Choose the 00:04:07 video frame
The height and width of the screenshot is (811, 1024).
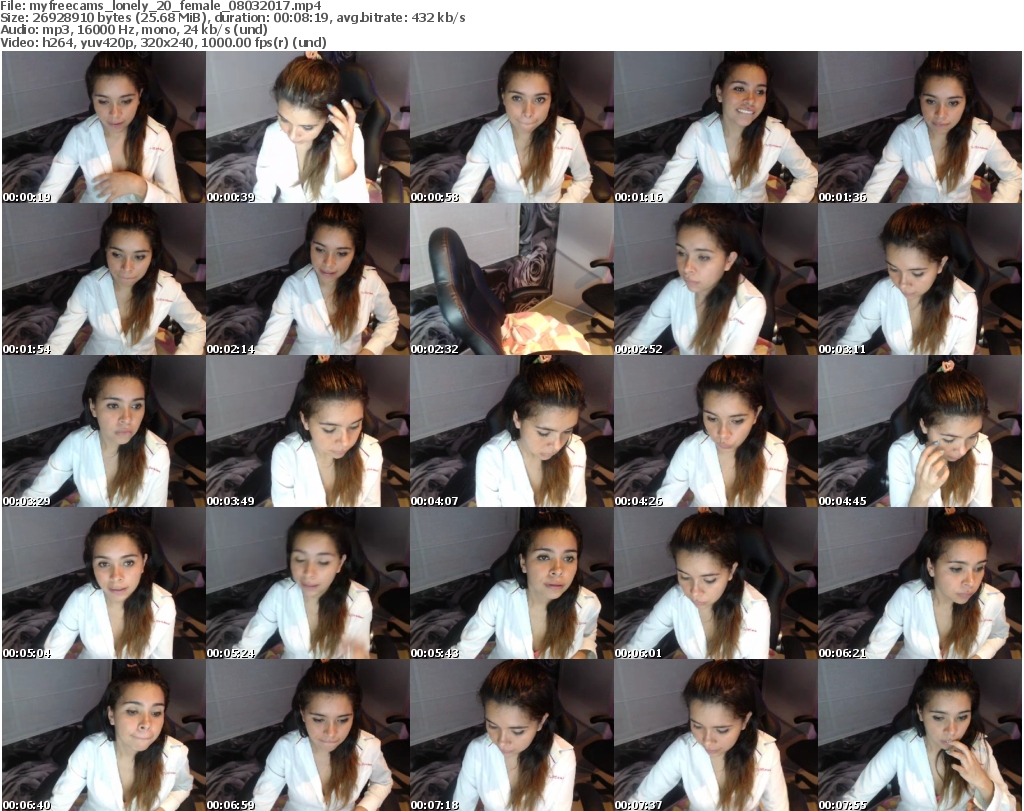pos(512,432)
